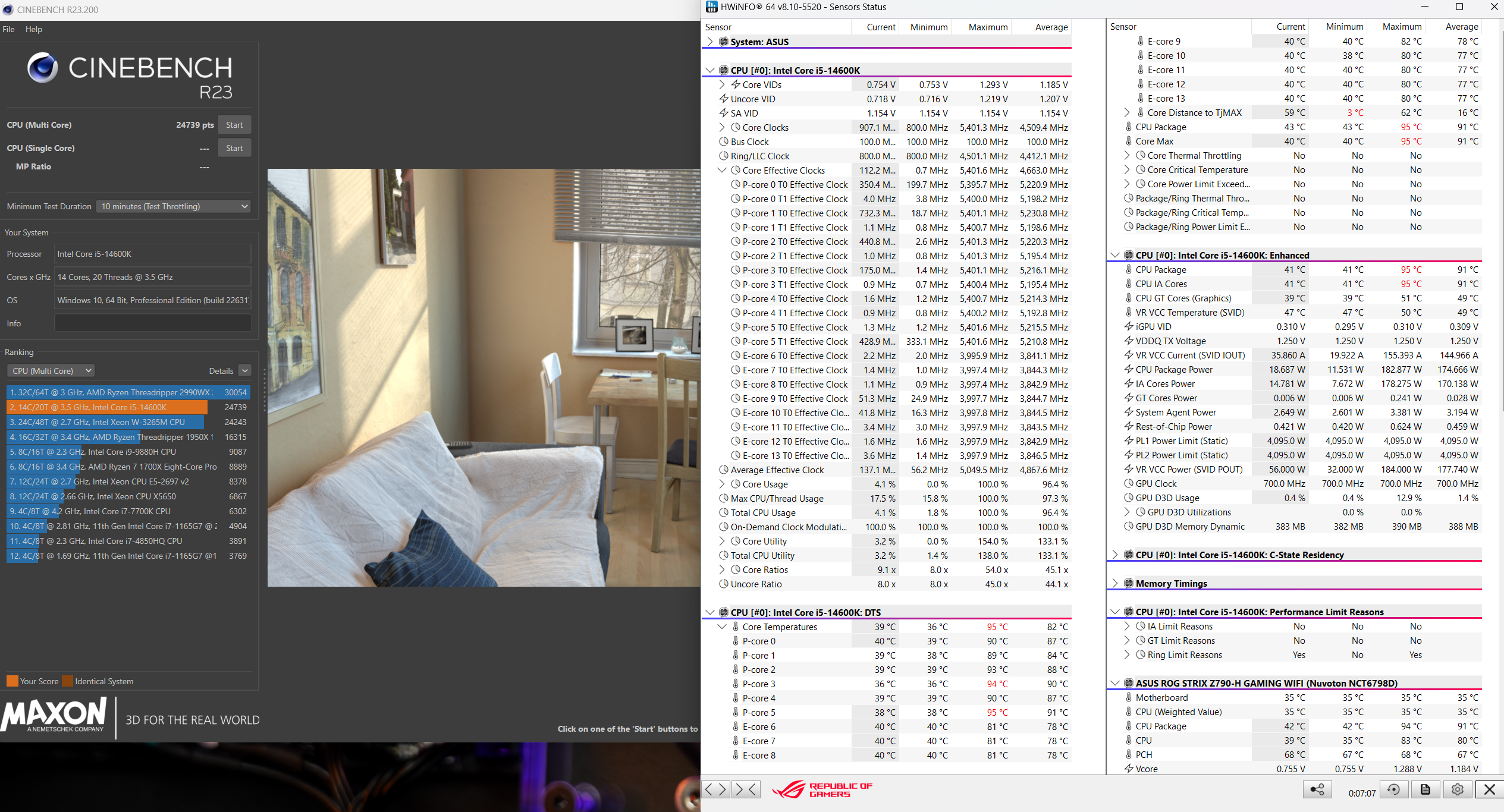Select the PL1 Power Limit (Static) row
1504x812 pixels.
coord(1294,440)
